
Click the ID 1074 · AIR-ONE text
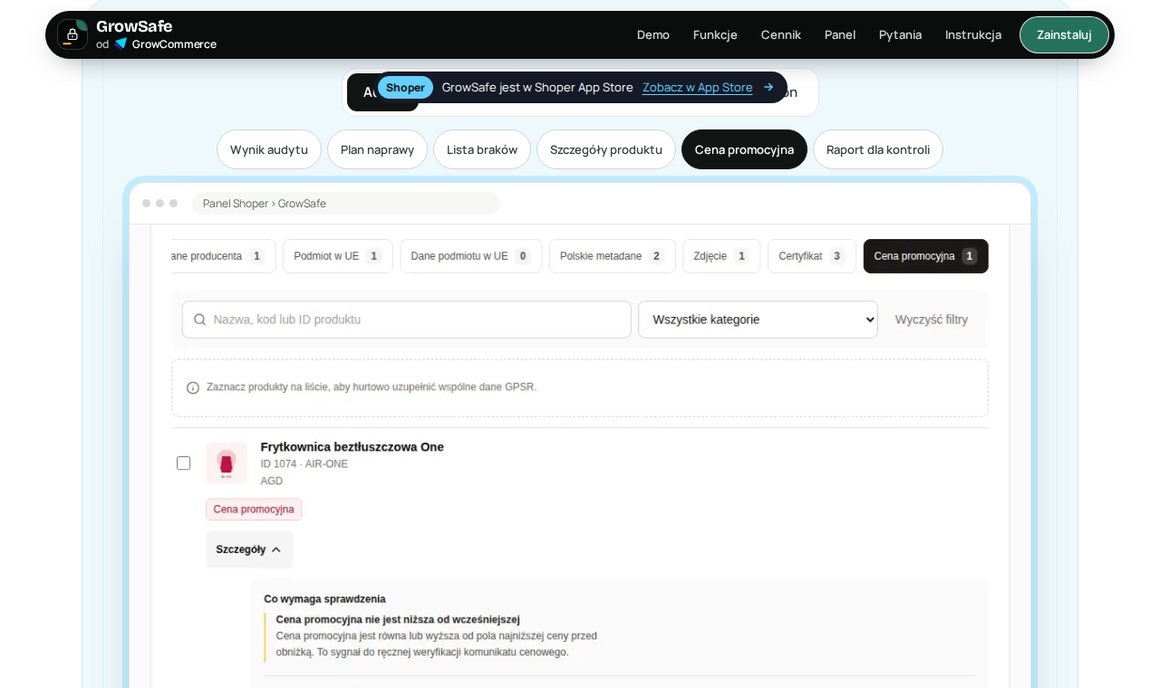coord(304,464)
